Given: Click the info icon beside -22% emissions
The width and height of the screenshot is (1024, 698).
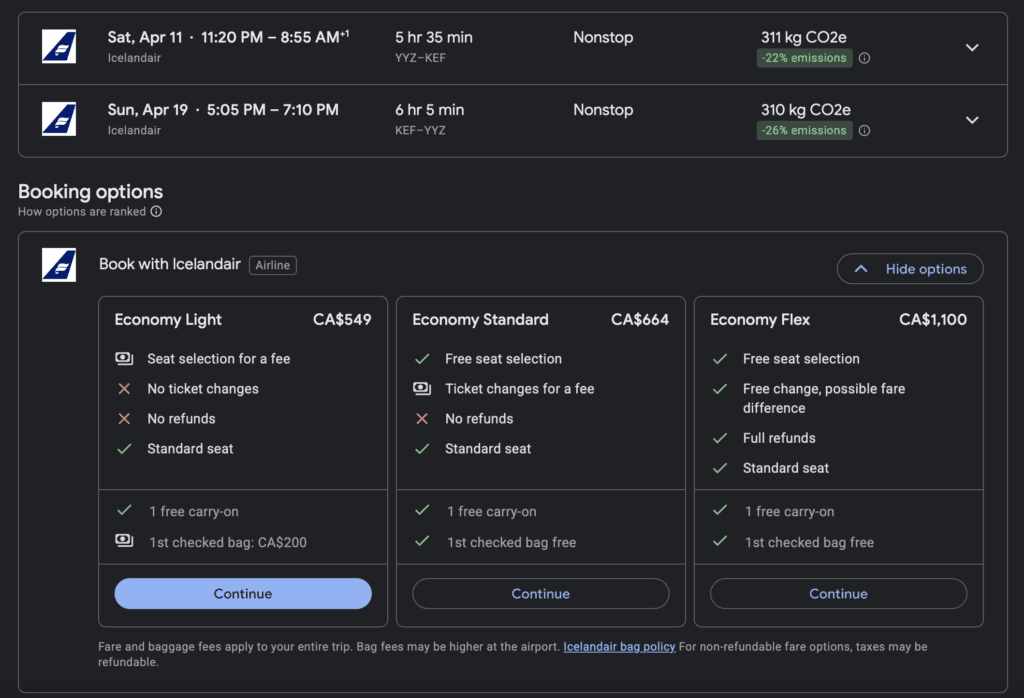Looking at the screenshot, I should click(865, 58).
